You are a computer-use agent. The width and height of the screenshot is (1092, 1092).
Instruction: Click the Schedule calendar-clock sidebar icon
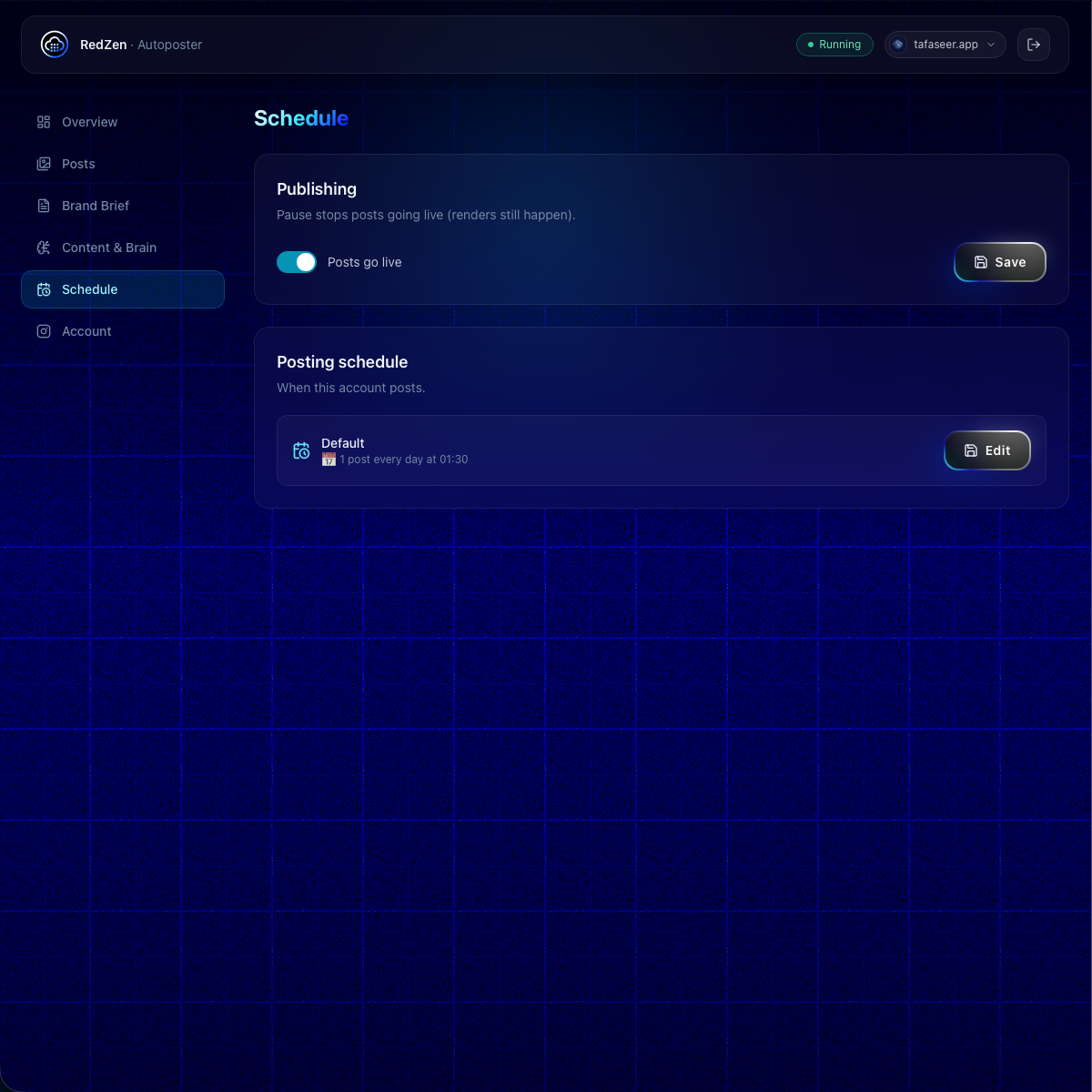44,289
